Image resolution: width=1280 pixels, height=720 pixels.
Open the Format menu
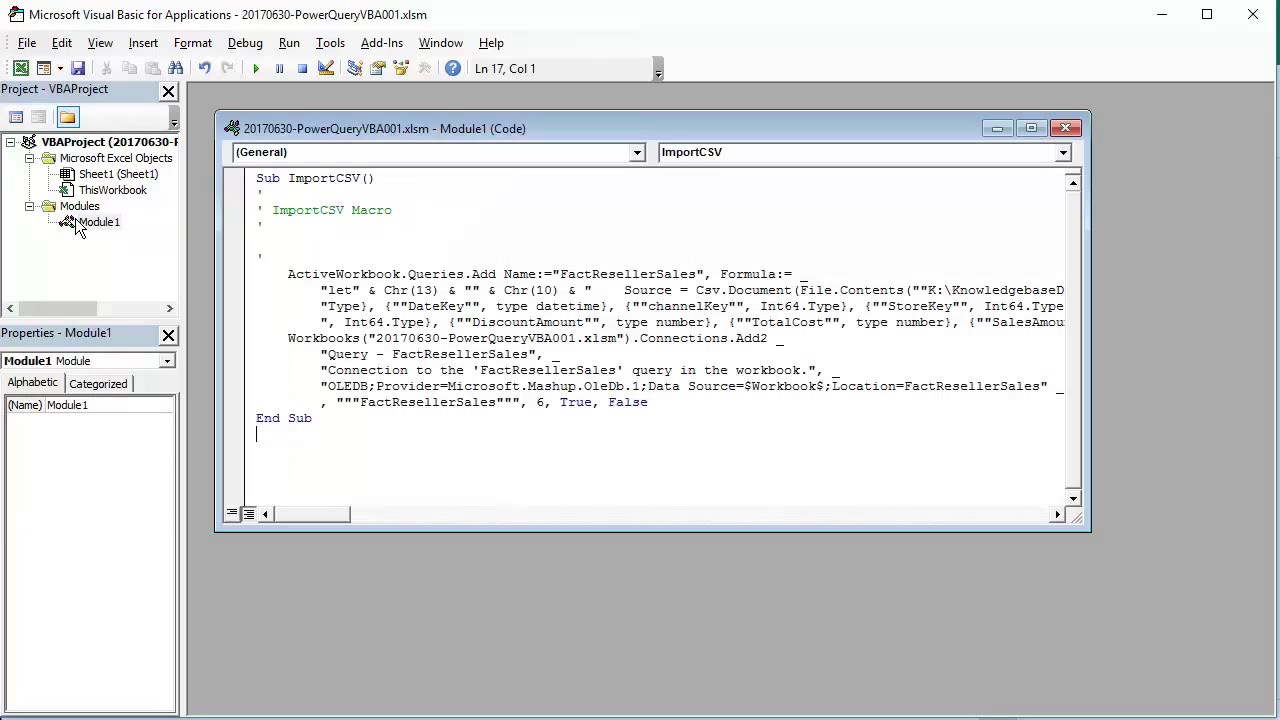pyautogui.click(x=192, y=43)
